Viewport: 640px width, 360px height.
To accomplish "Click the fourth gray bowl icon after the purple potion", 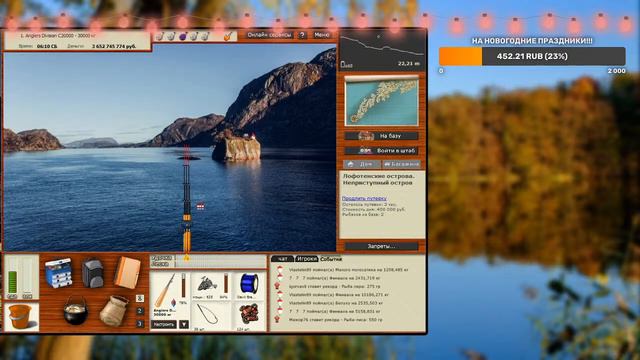I will [194, 36].
